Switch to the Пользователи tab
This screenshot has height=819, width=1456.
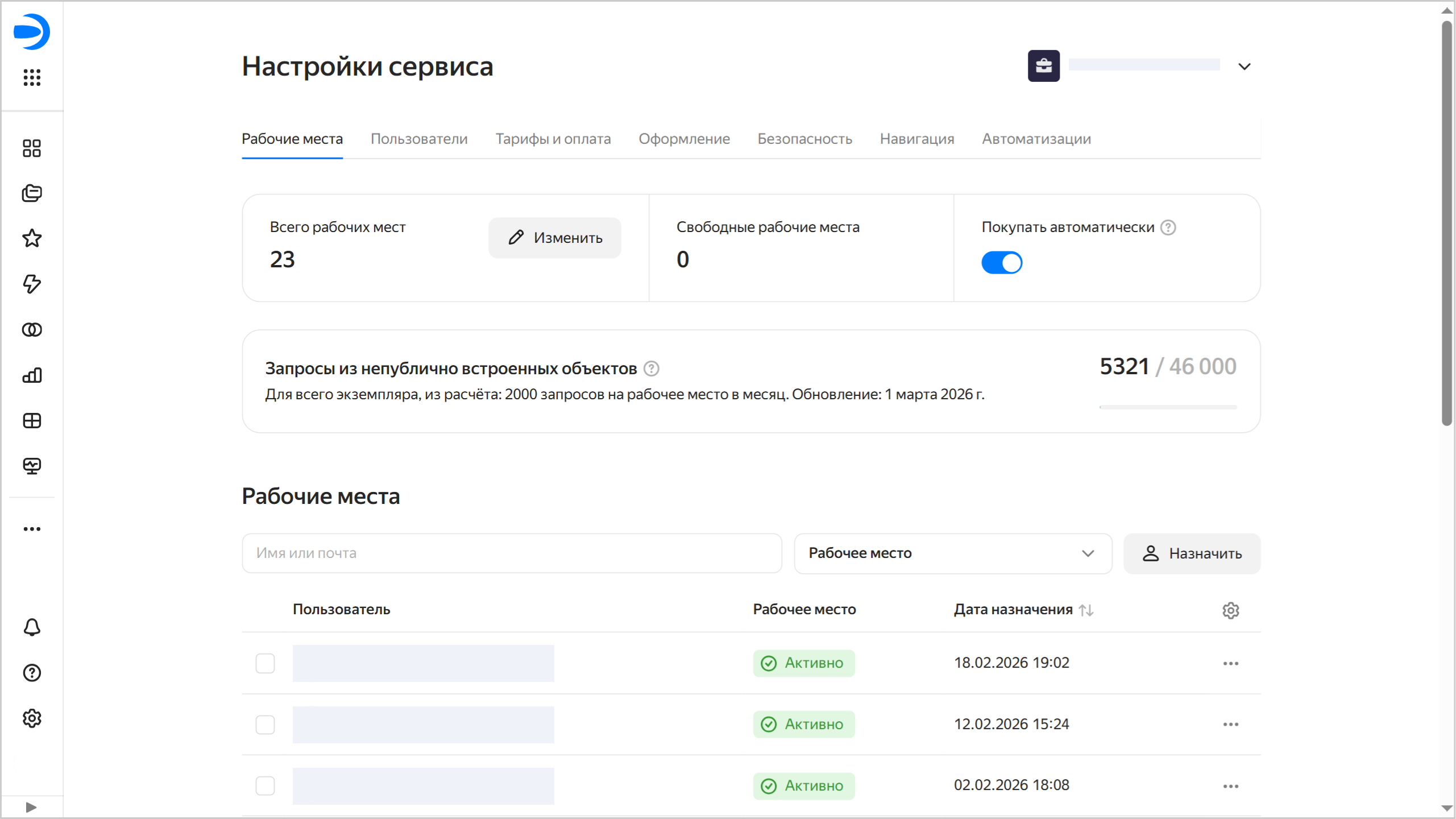click(x=419, y=139)
